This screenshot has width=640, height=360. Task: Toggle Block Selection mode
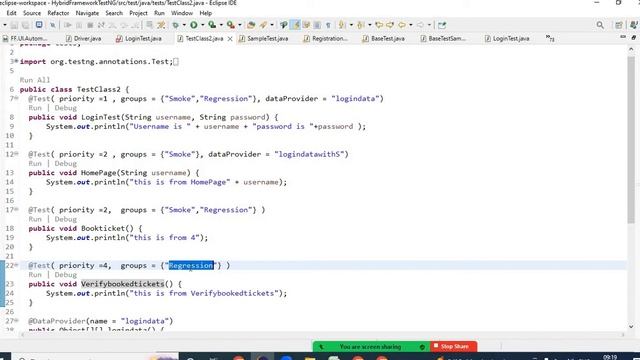(317, 25)
